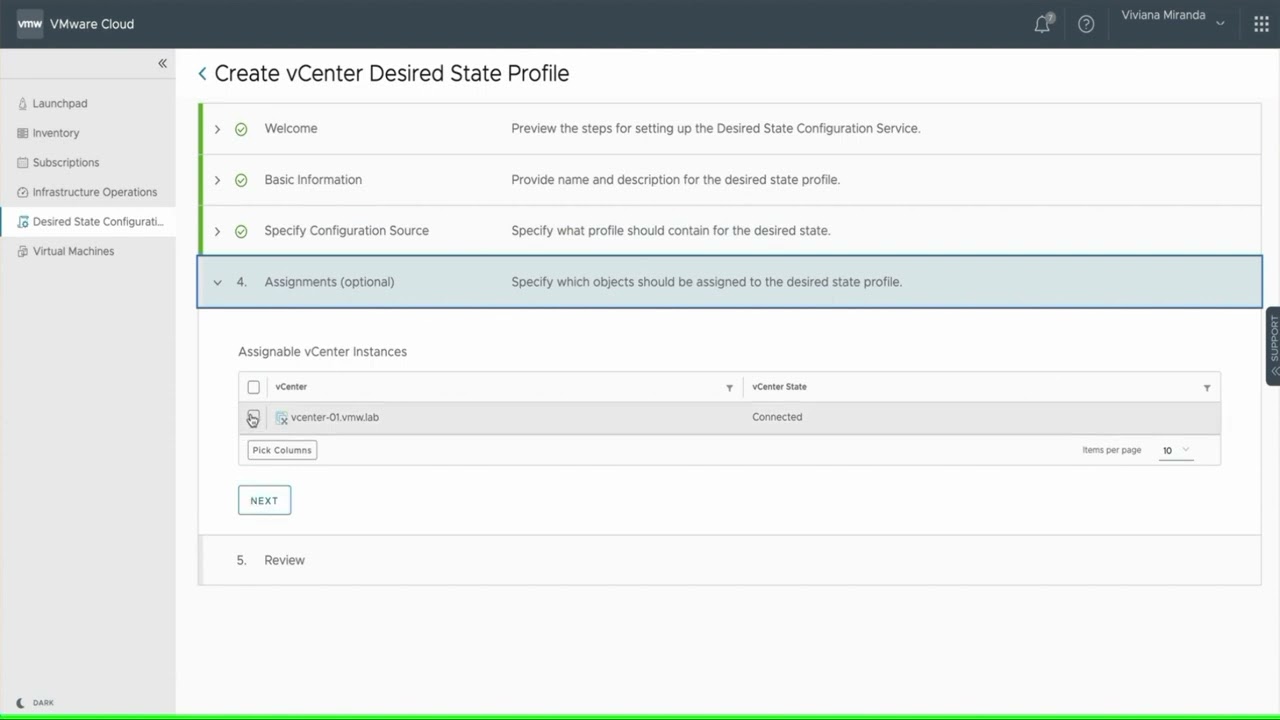Open Launchpad in sidebar
The width and height of the screenshot is (1280, 720).
60,103
